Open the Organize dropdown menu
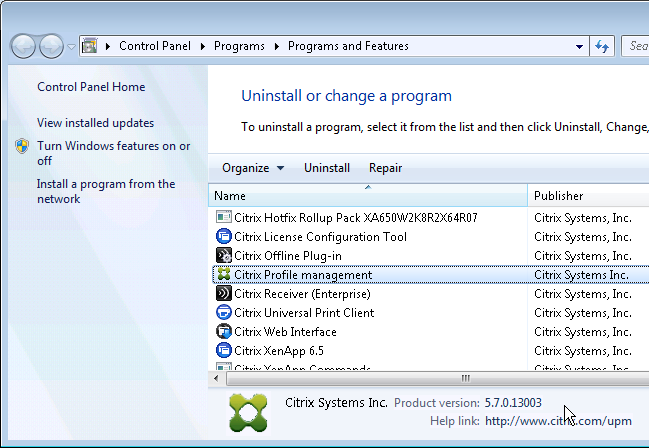Viewport: 649px width, 448px height. point(253,168)
